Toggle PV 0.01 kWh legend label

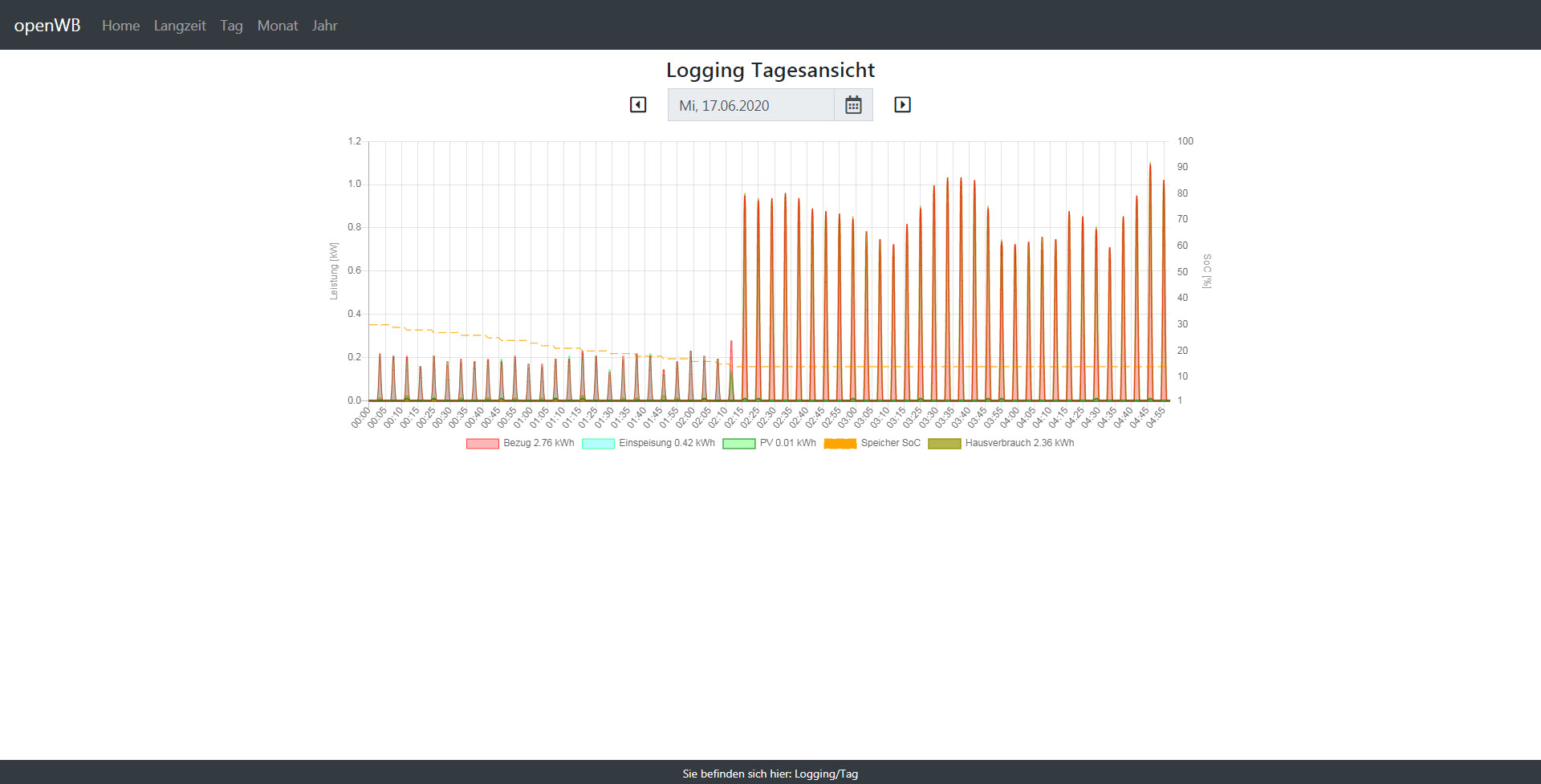(787, 443)
